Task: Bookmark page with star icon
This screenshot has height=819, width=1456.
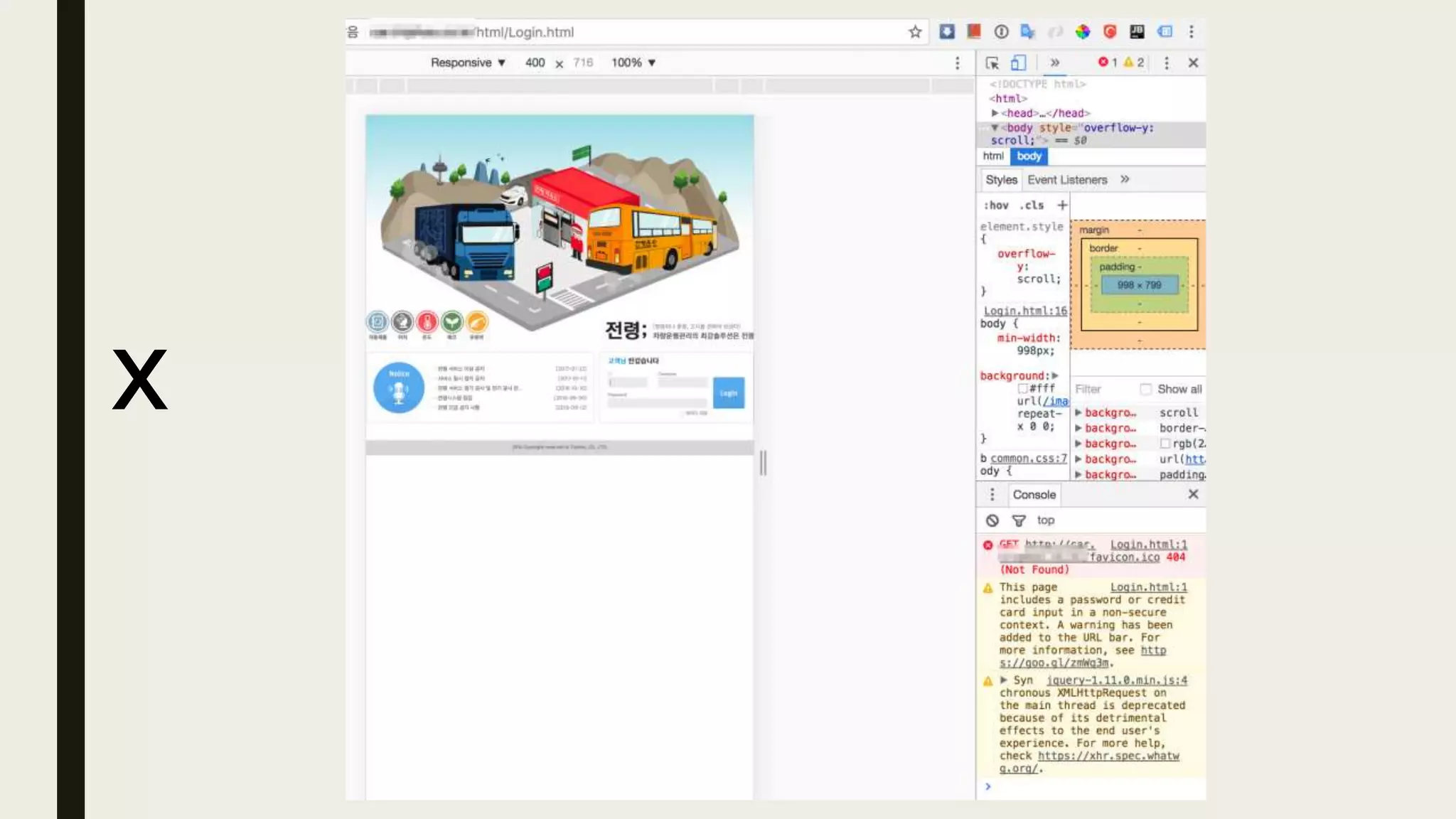Action: point(915,32)
